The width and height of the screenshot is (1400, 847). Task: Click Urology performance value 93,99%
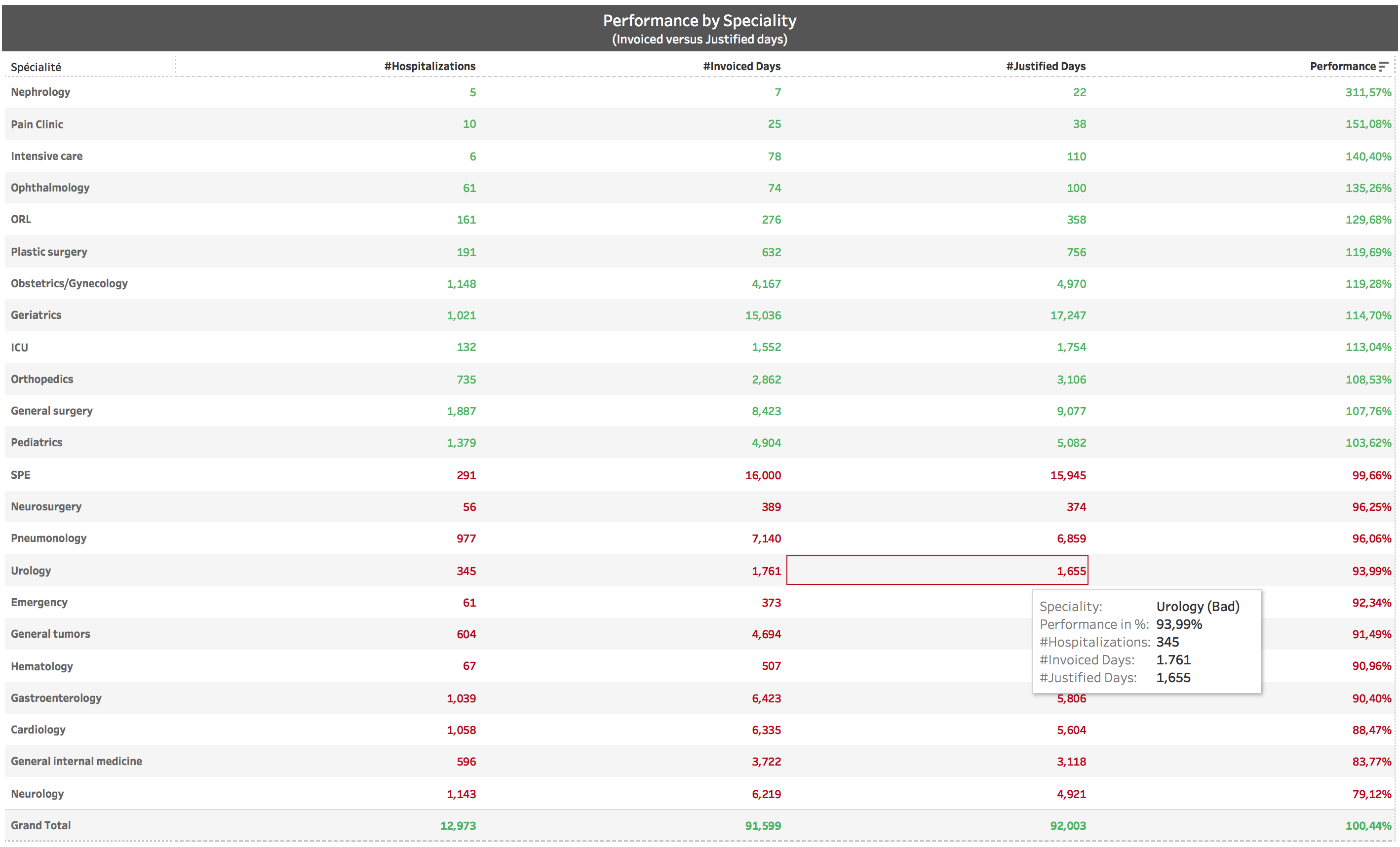[x=1371, y=571]
